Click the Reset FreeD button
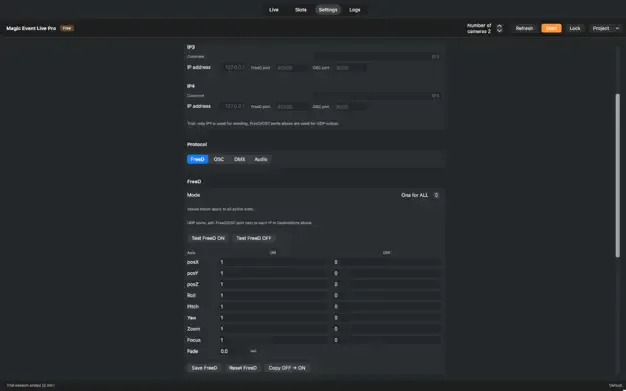The width and height of the screenshot is (626, 391). (x=243, y=368)
